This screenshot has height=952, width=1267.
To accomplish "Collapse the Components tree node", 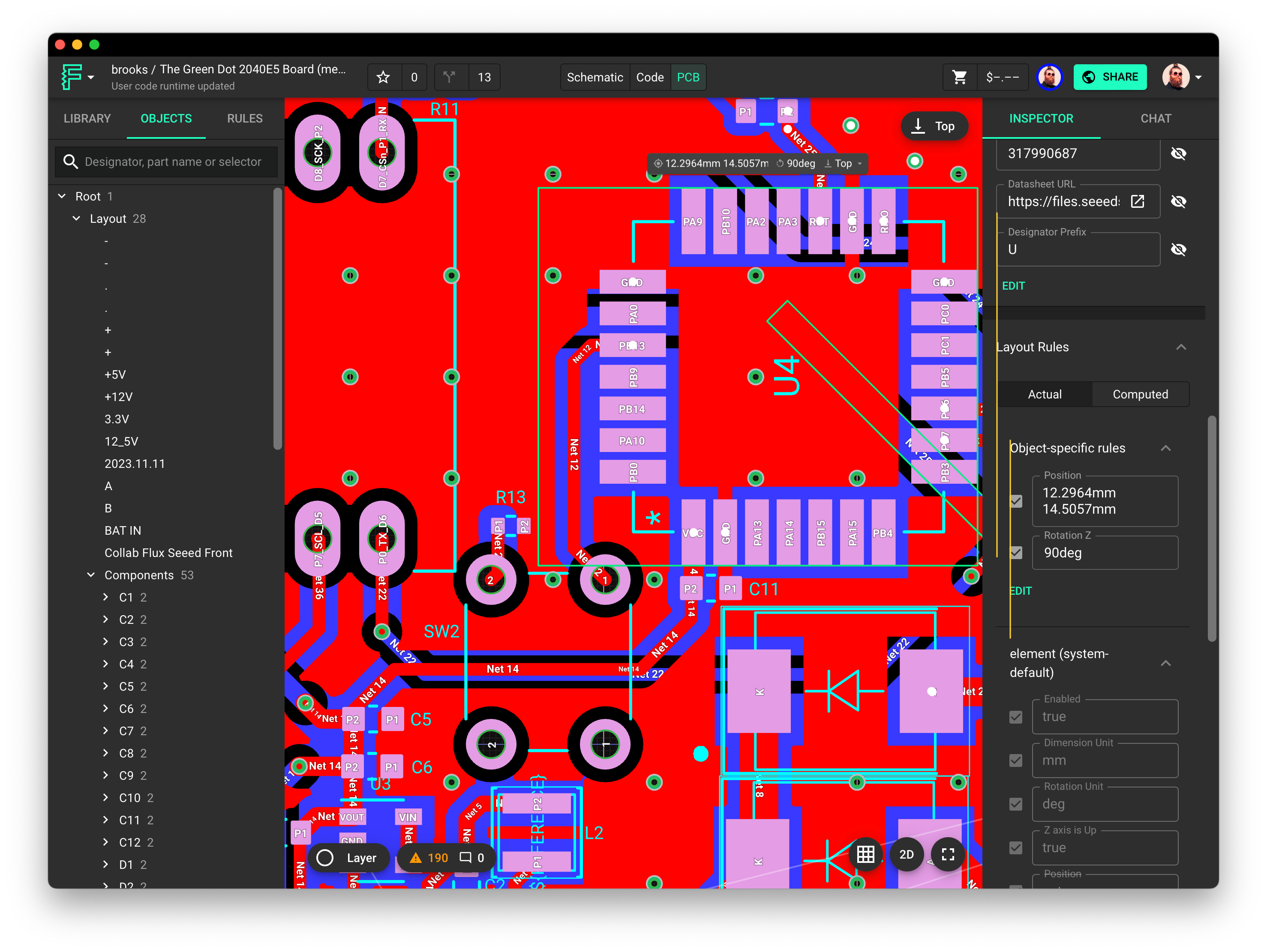I will pos(91,575).
